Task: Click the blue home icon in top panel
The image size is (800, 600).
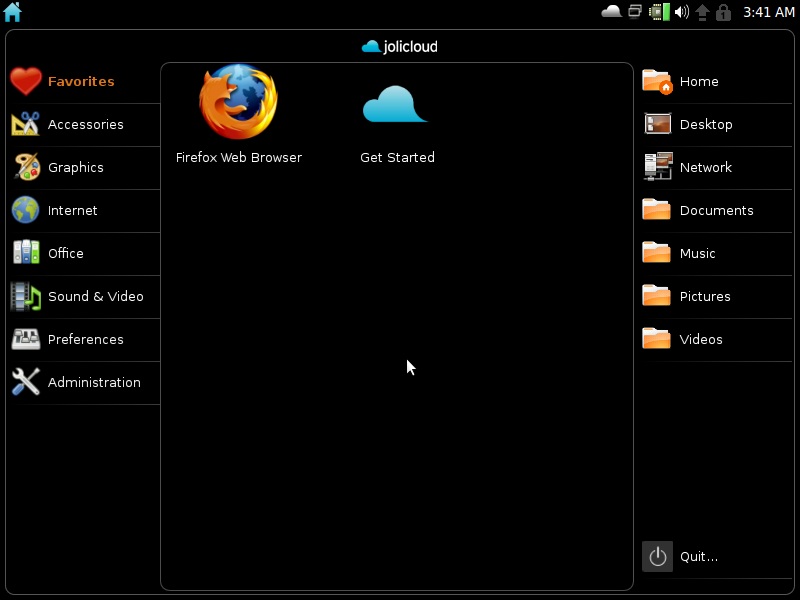Action: click(12, 12)
